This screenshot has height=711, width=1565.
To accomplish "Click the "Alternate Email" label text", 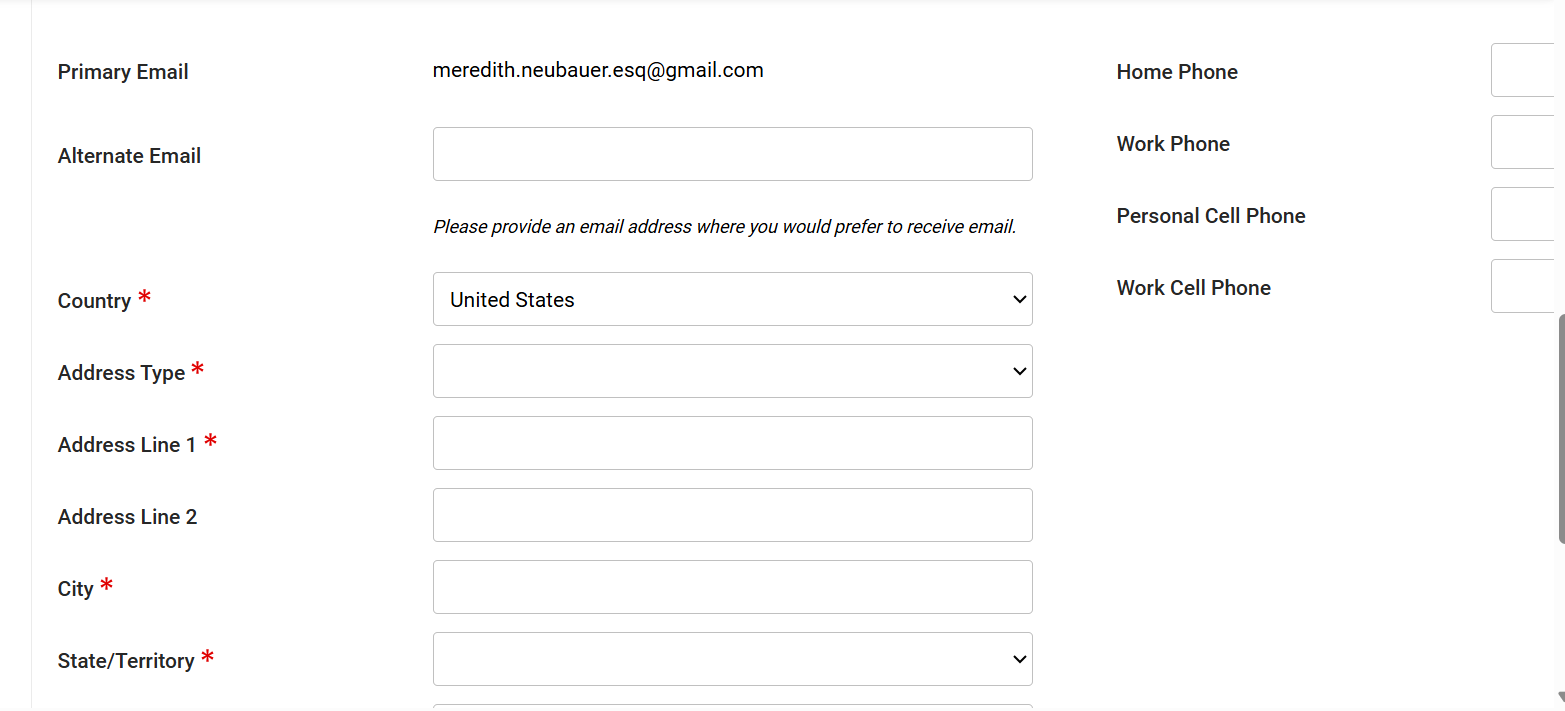I will click(129, 156).
